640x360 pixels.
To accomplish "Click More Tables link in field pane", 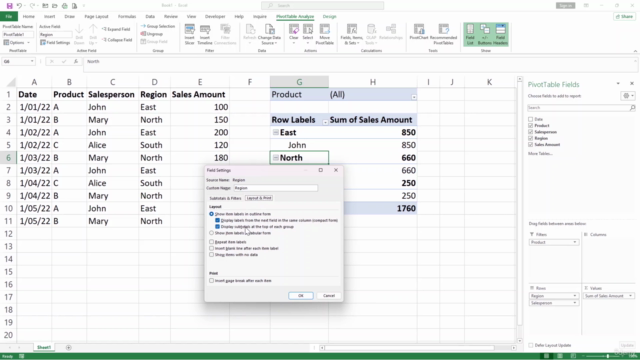I will pos(540,153).
